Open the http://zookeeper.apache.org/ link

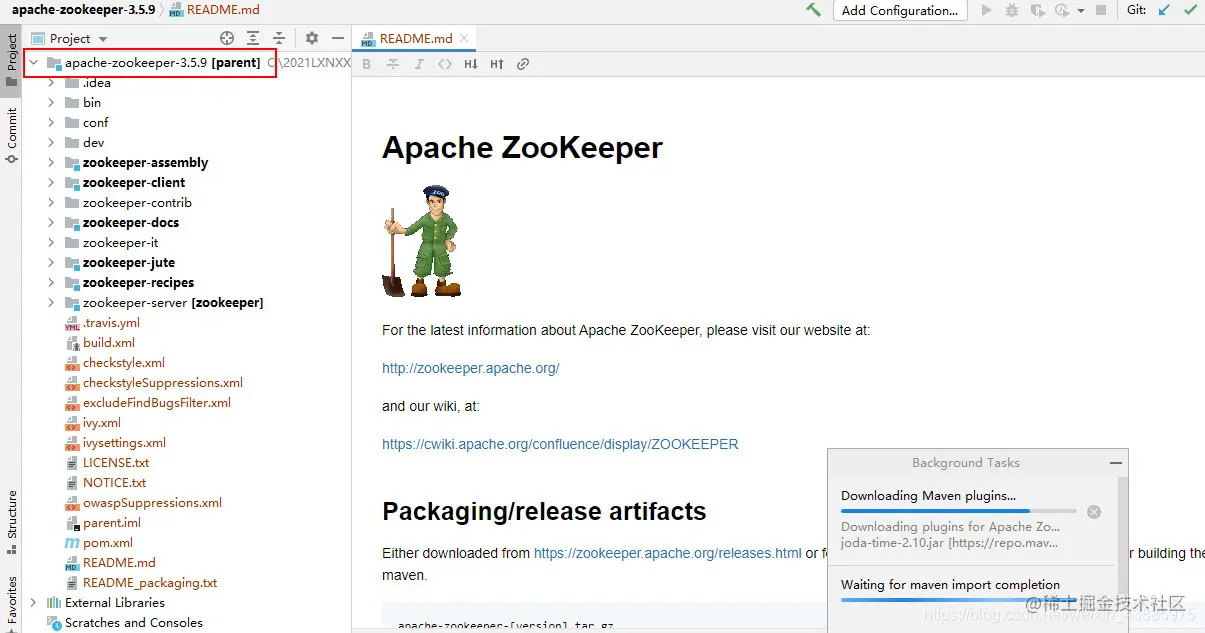click(470, 368)
